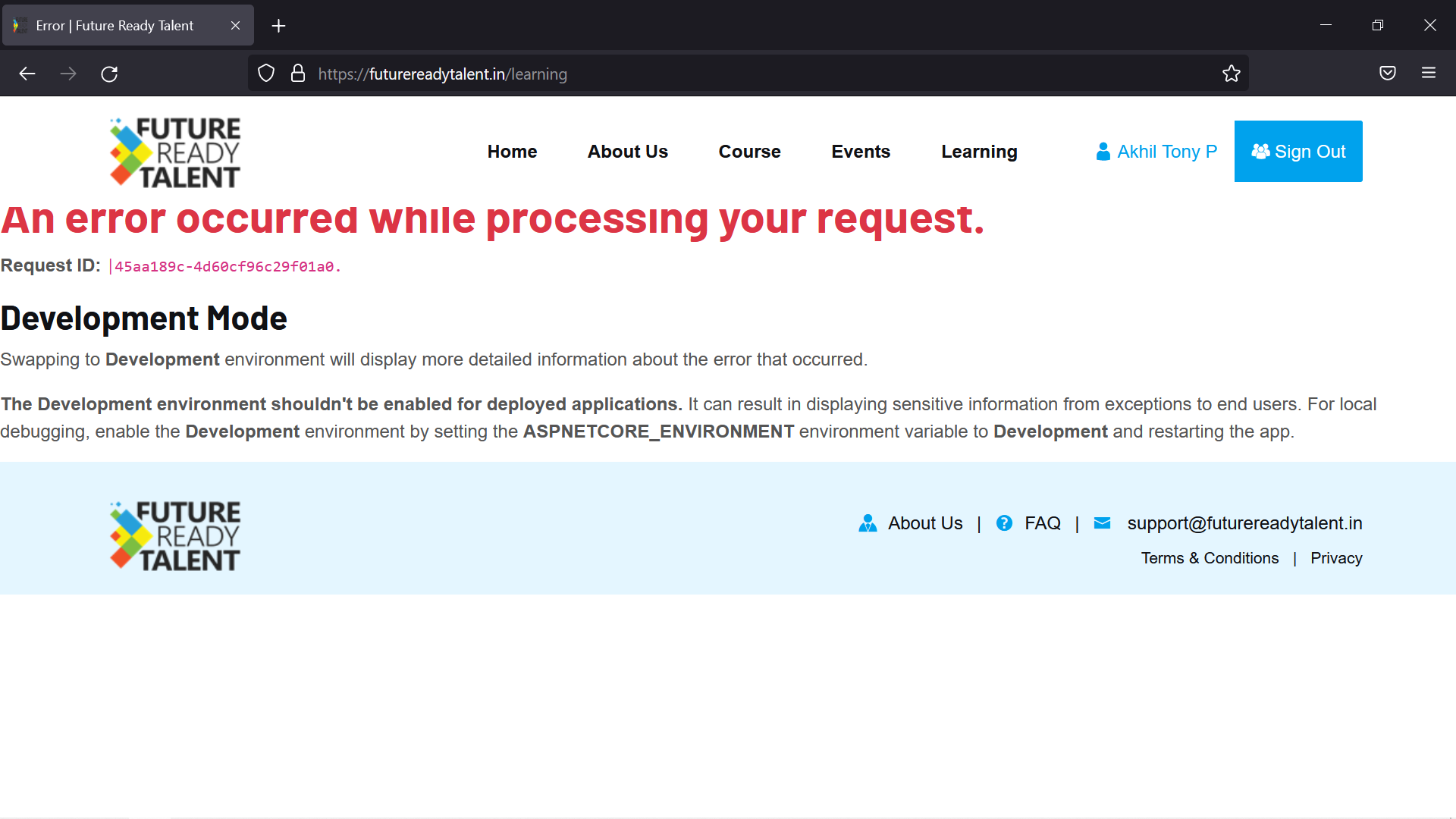Go to Home in navigation
This screenshot has height=819, width=1456.
512,152
